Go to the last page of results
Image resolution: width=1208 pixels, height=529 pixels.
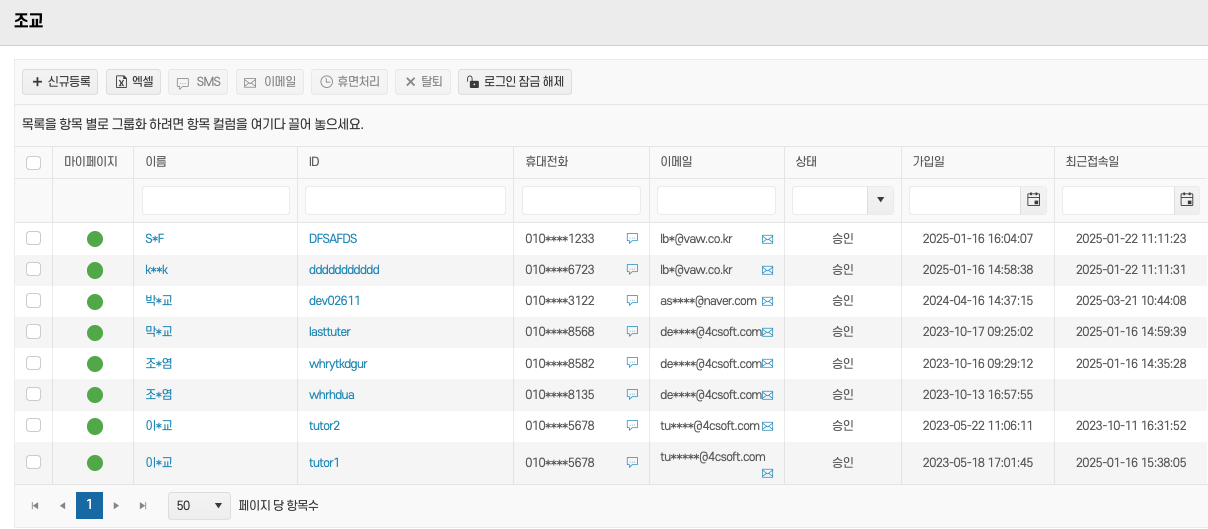142,506
